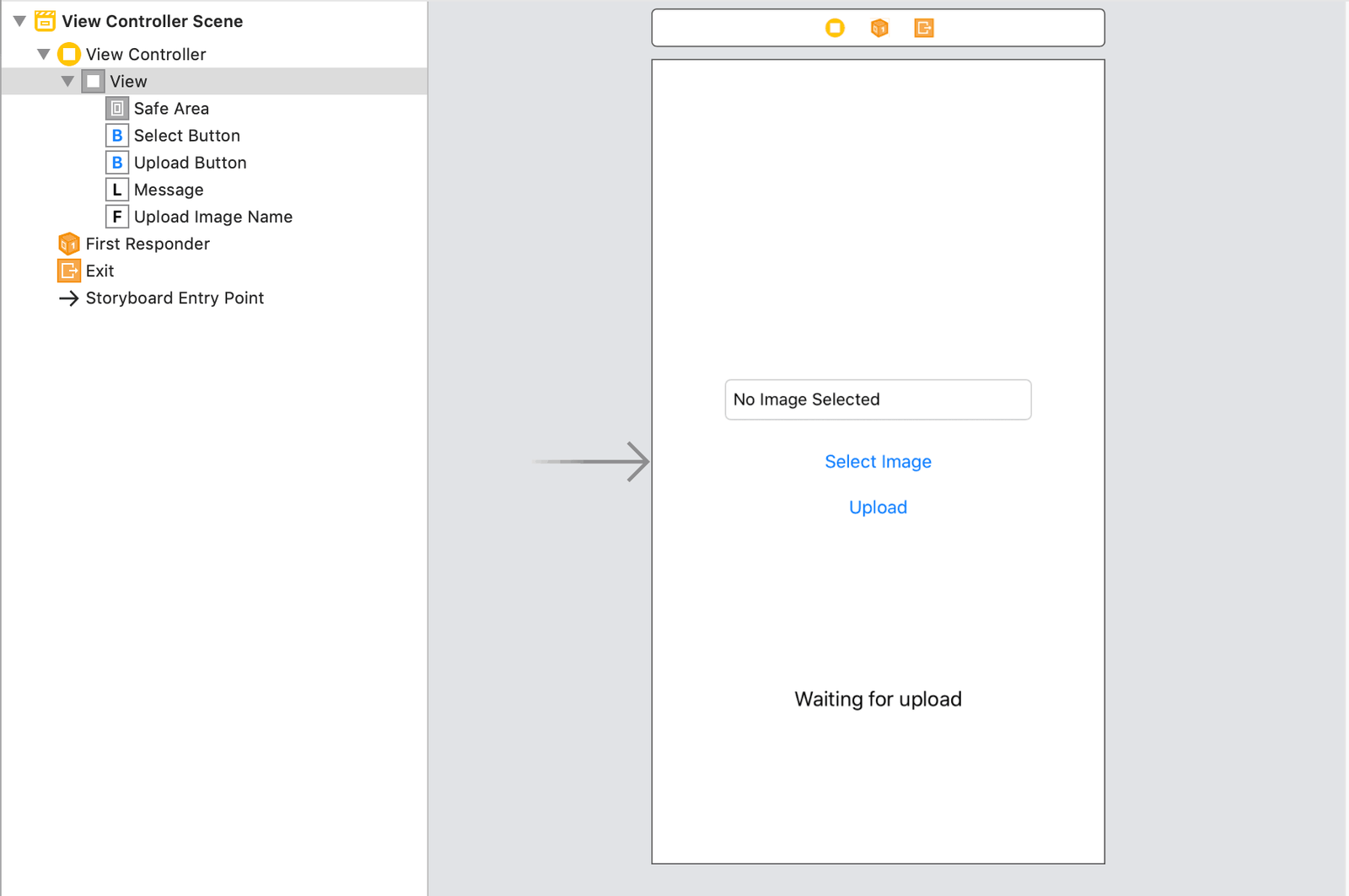Click the 'Upload' button on canvas
This screenshot has height=896, width=1349.
(878, 507)
